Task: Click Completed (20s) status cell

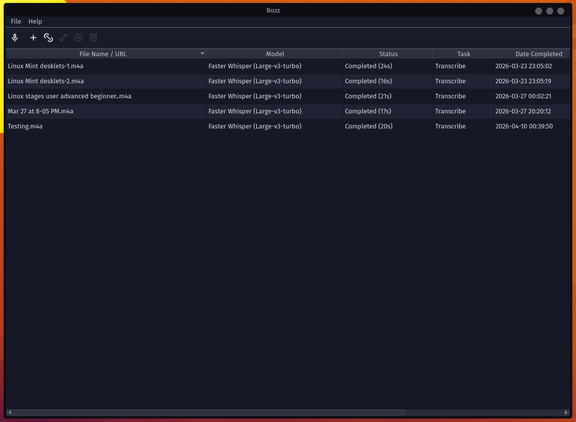Action: 388,126
